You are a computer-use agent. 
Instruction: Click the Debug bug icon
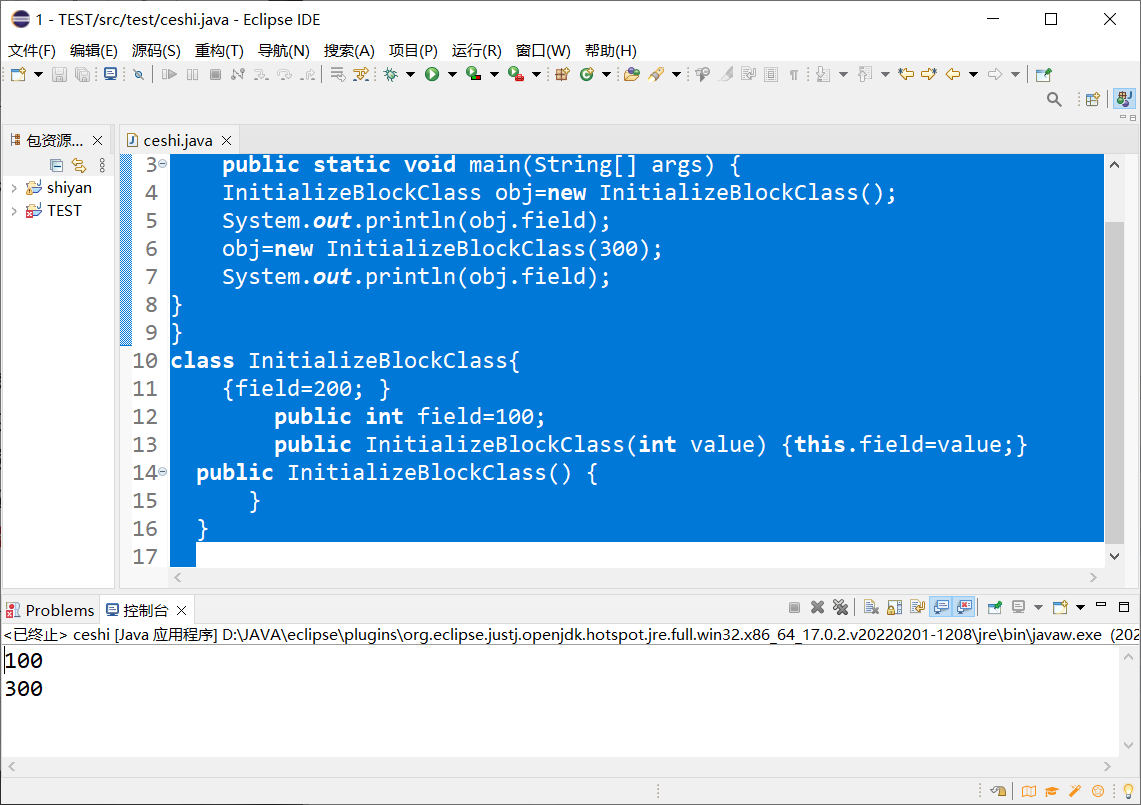click(x=391, y=74)
